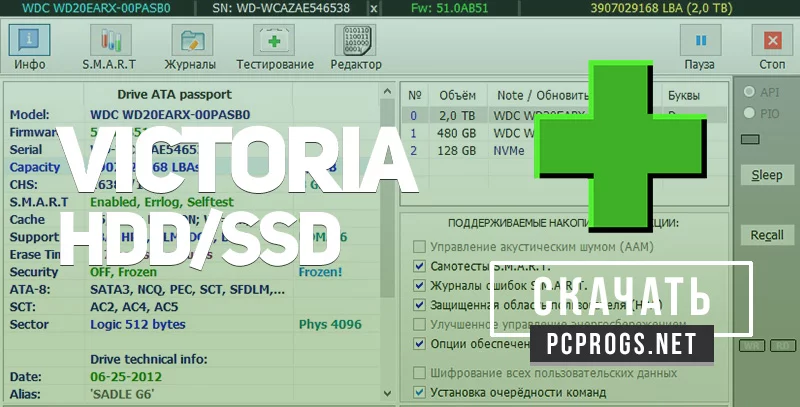Screen dimensions: 800x407
Task: Select drive row 0 with 2,0 TB
Action: 564,115
